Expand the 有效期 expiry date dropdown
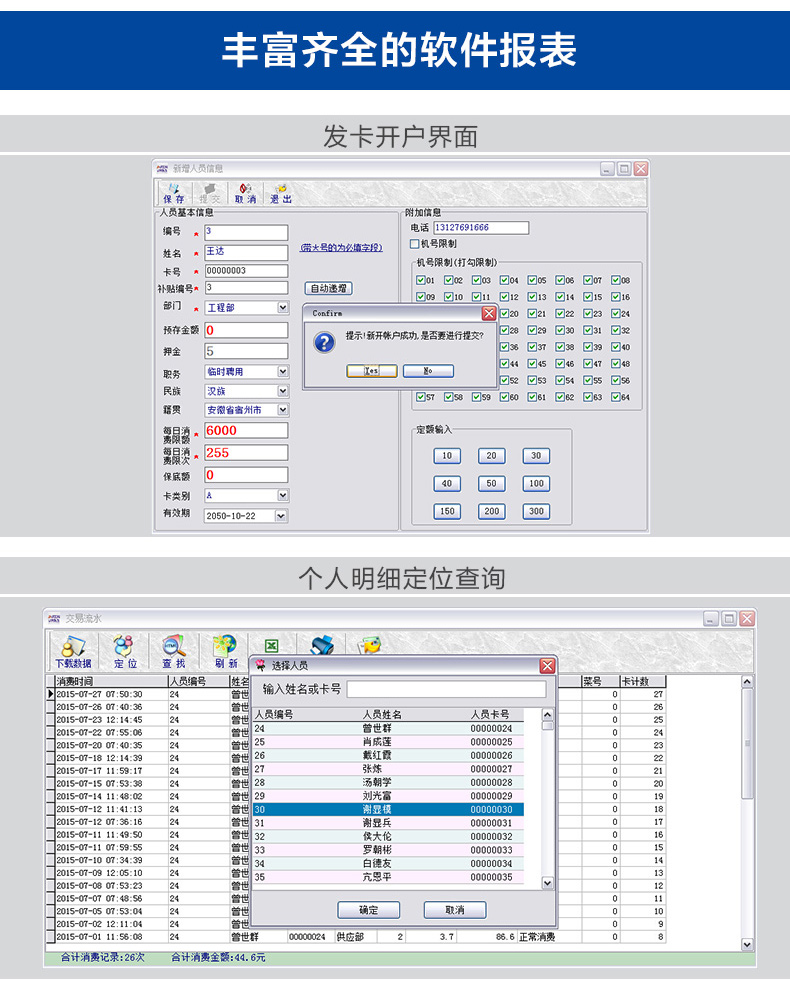This screenshot has height=1000, width=790. [x=281, y=516]
